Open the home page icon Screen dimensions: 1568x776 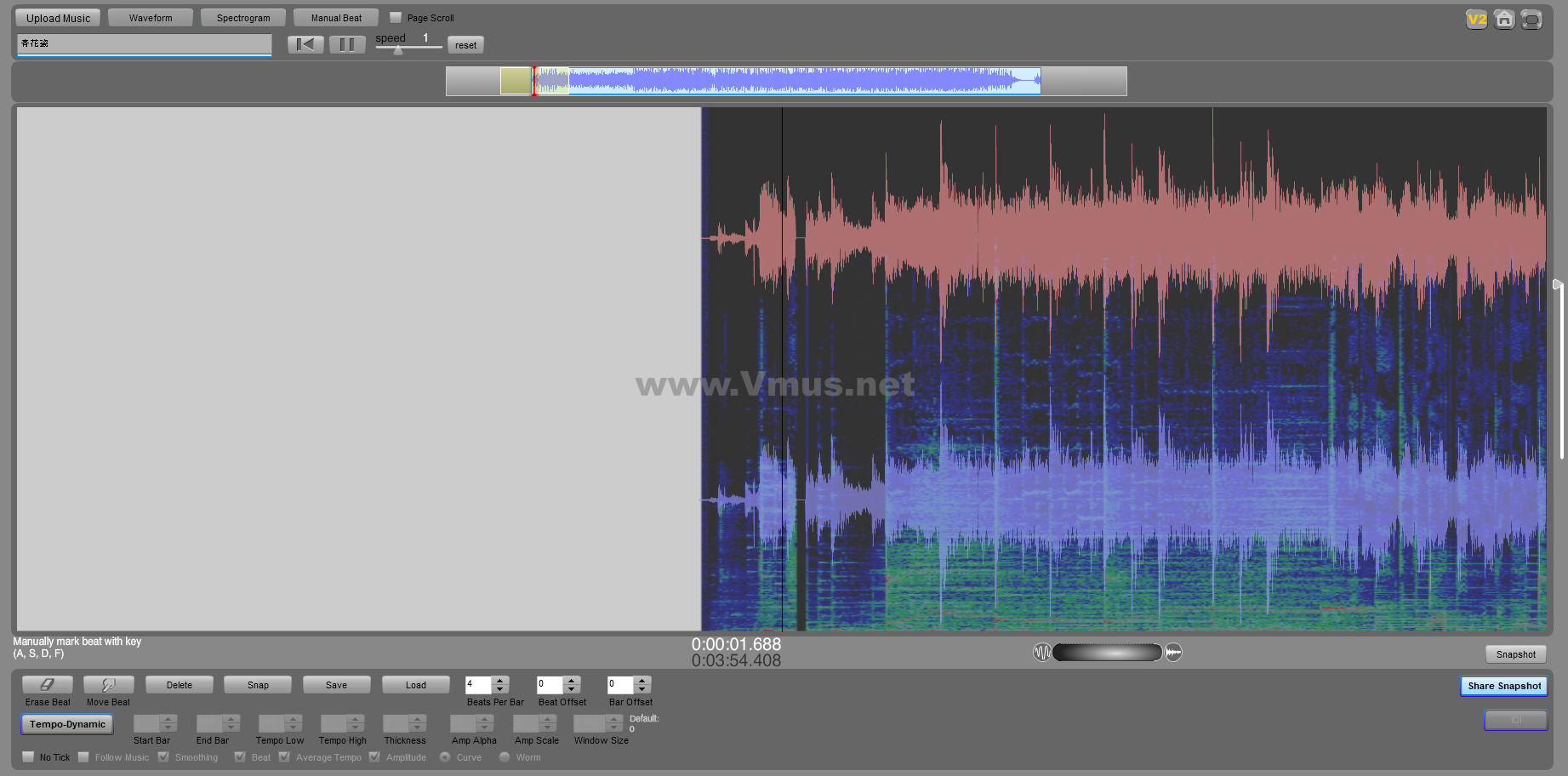(x=1504, y=19)
